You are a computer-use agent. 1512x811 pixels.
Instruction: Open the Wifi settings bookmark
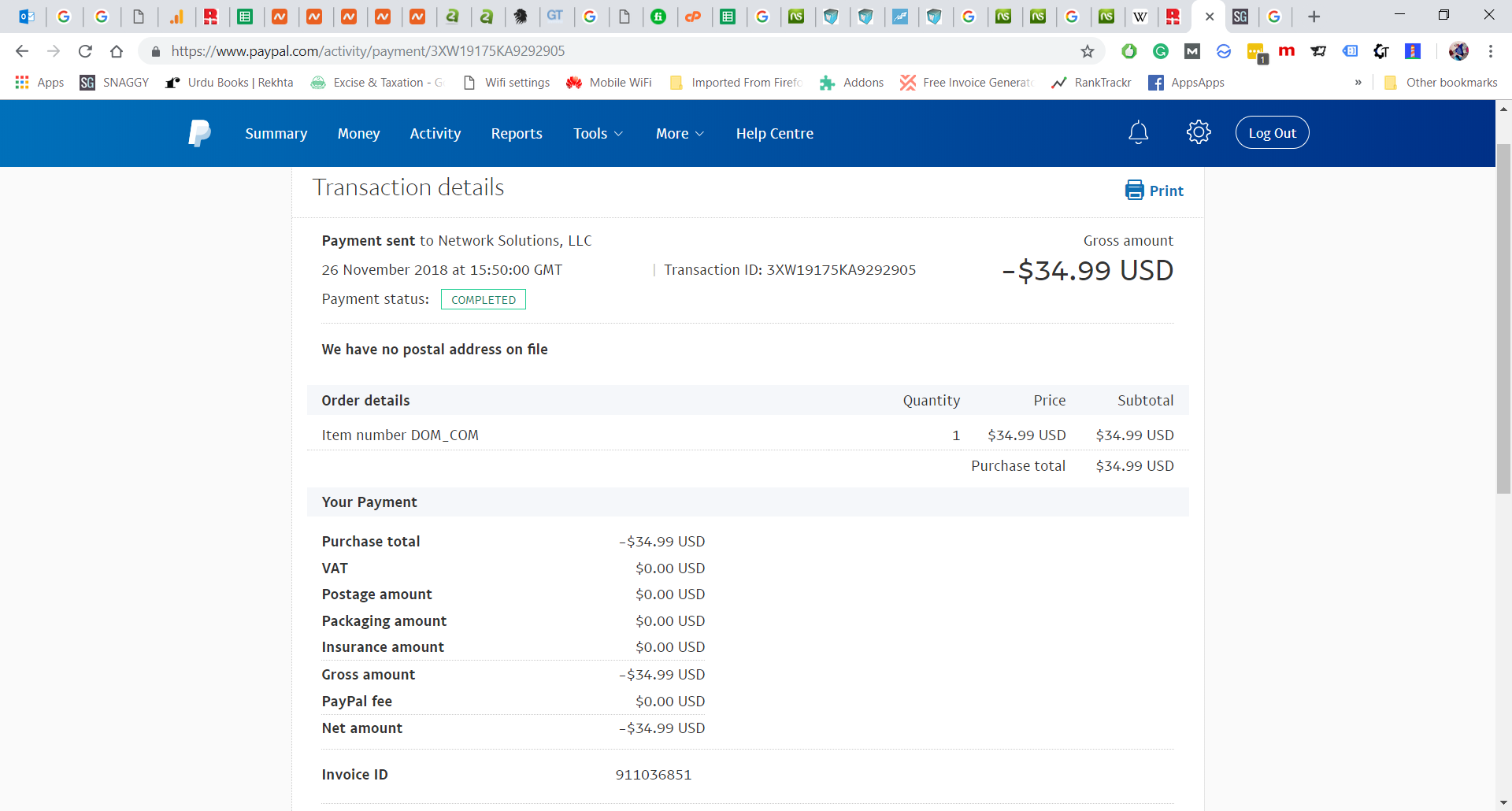click(x=506, y=83)
